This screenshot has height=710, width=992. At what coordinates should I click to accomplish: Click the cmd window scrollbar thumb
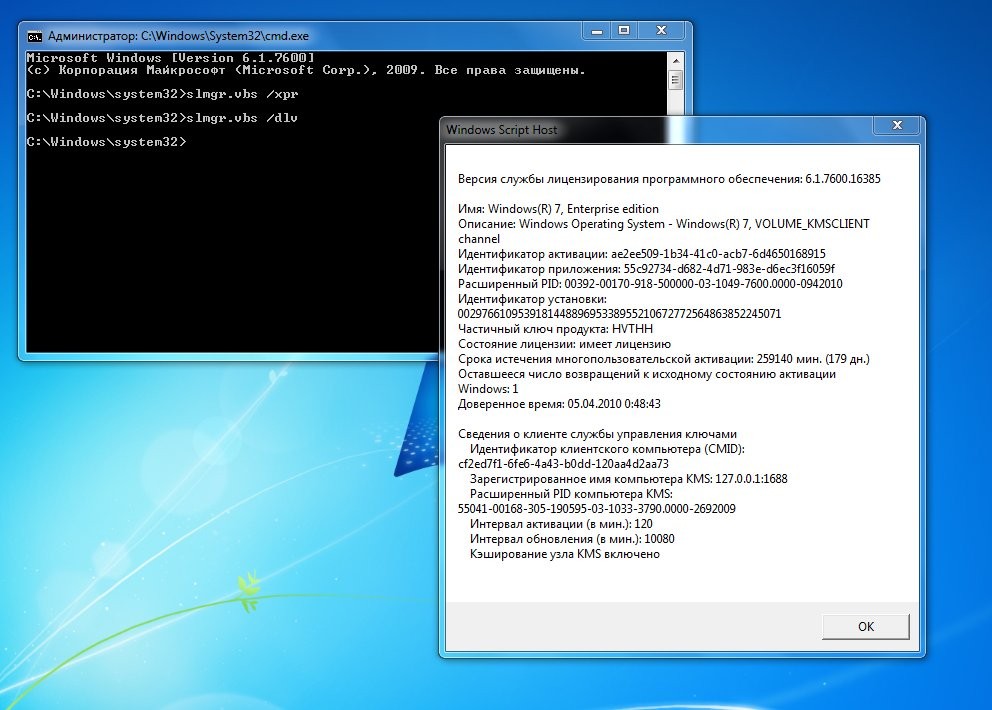point(676,80)
